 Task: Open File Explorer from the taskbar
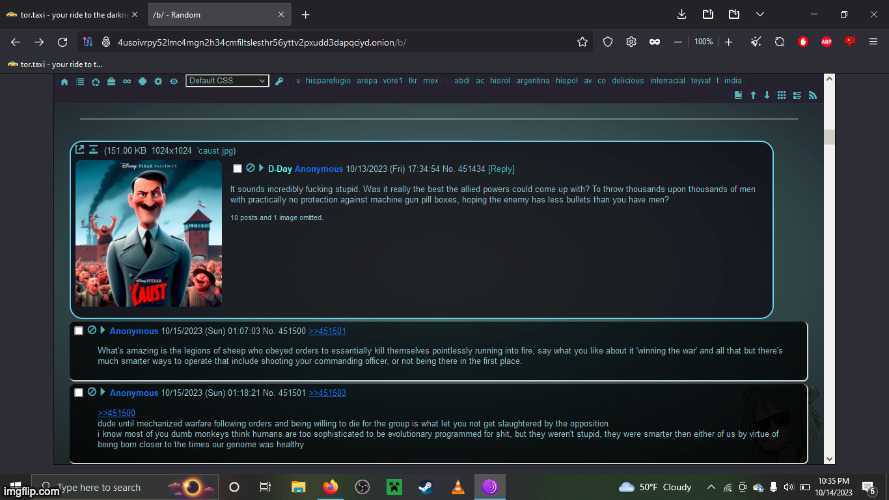pos(298,487)
